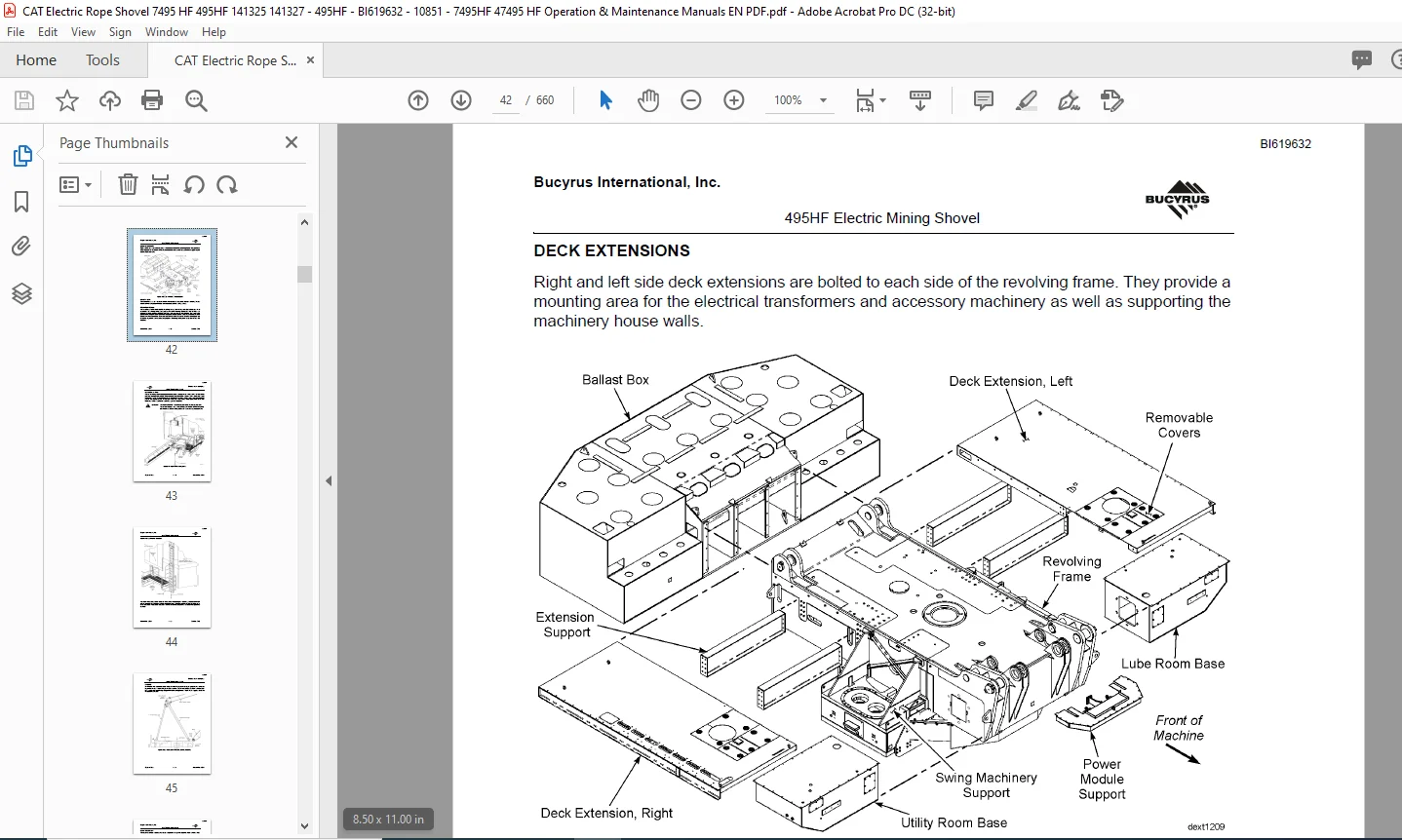Select page 45 thumbnail

(x=172, y=724)
